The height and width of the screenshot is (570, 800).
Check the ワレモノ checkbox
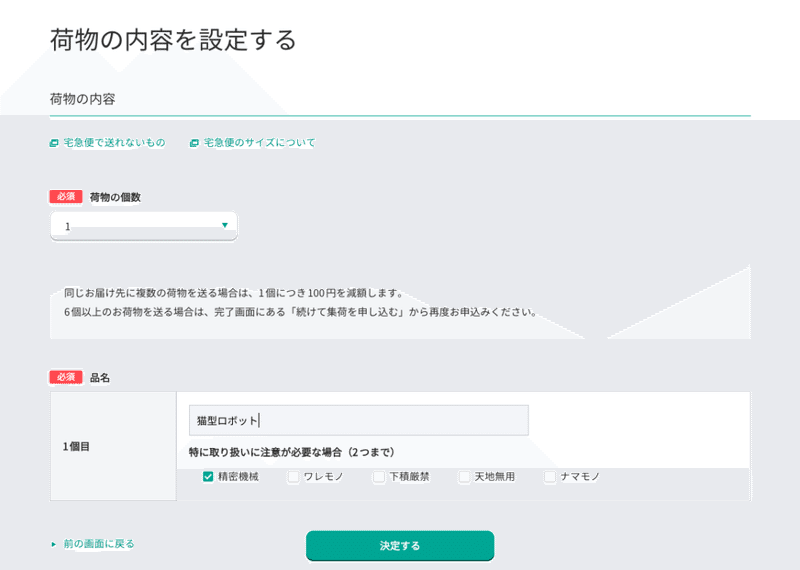point(293,477)
